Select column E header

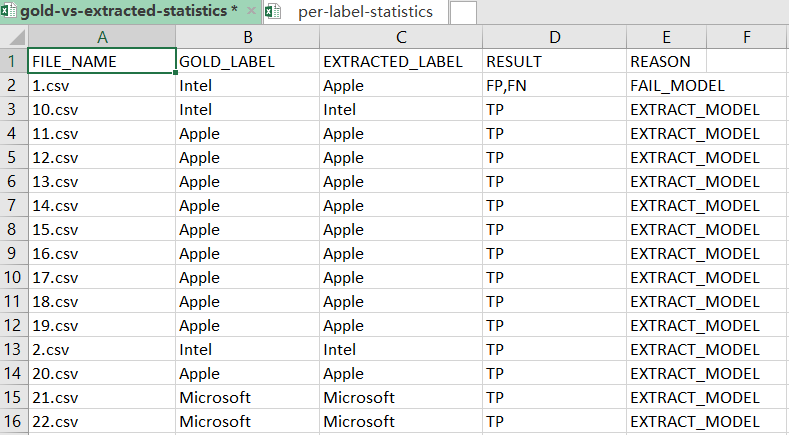pyautogui.click(x=667, y=37)
